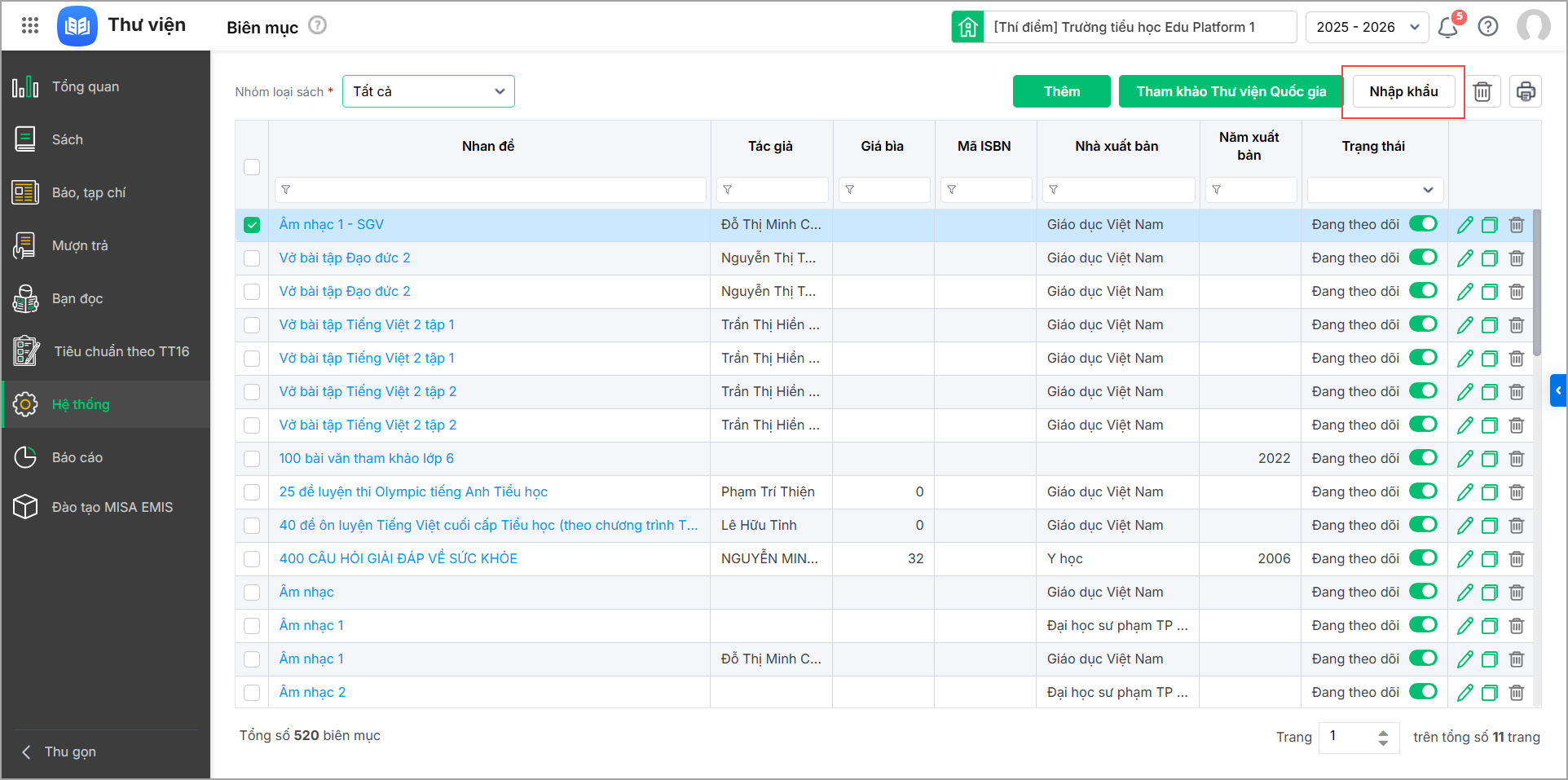Click the Năm xuất bản filter funnel icon
The width and height of the screenshot is (1568, 780).
pos(1217,190)
